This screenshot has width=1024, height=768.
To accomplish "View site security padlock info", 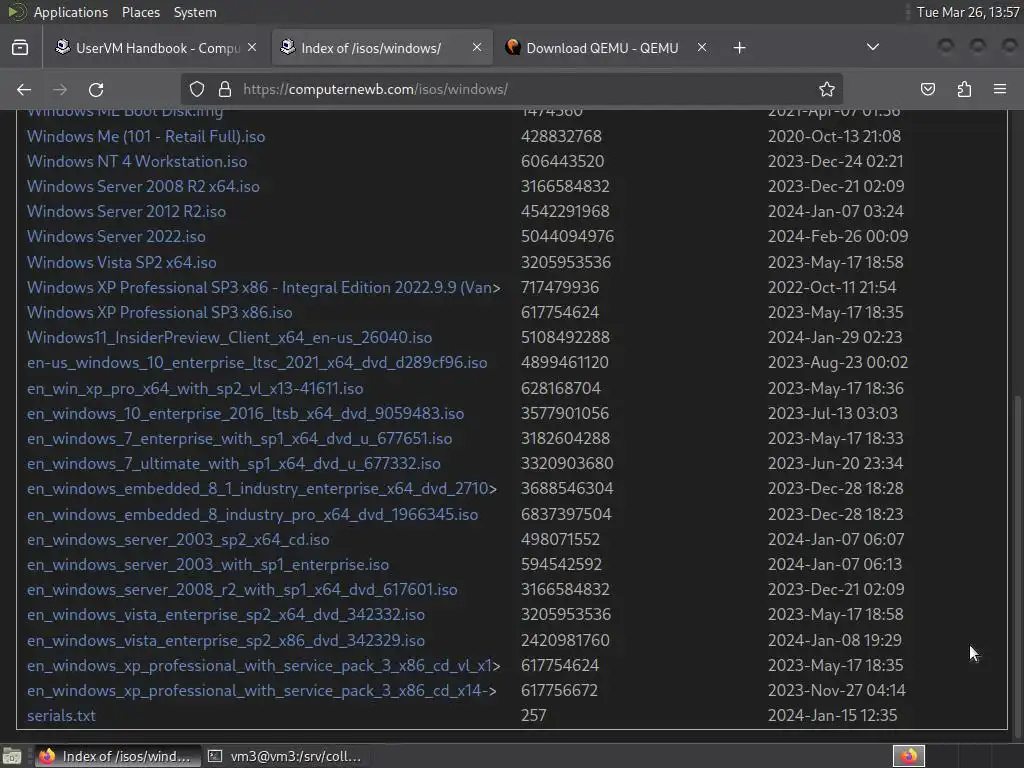I will pyautogui.click(x=225, y=89).
